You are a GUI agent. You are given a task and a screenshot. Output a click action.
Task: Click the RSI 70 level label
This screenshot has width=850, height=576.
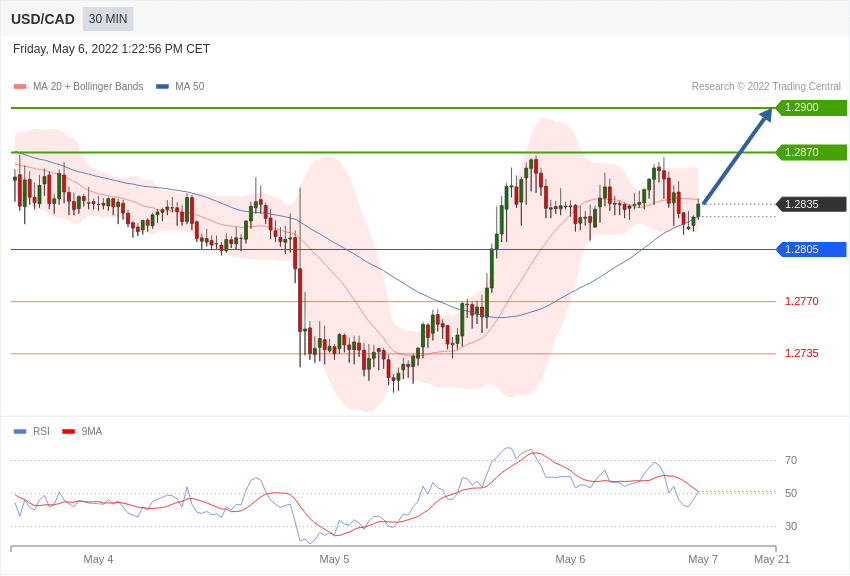(x=791, y=460)
